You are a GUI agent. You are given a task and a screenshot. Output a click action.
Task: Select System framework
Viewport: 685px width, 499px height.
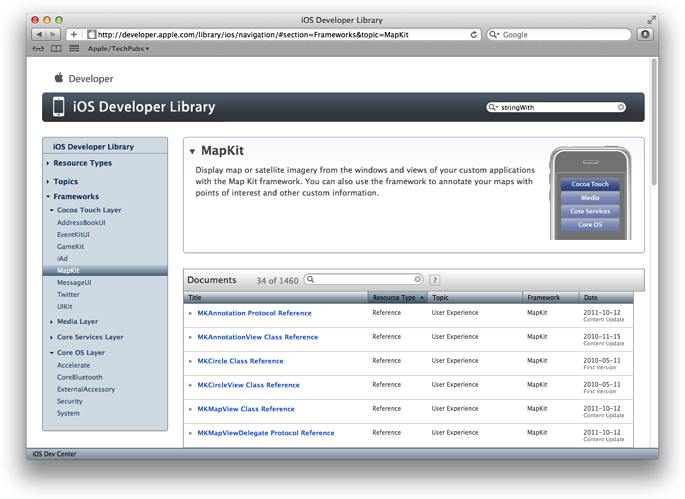click(x=68, y=413)
